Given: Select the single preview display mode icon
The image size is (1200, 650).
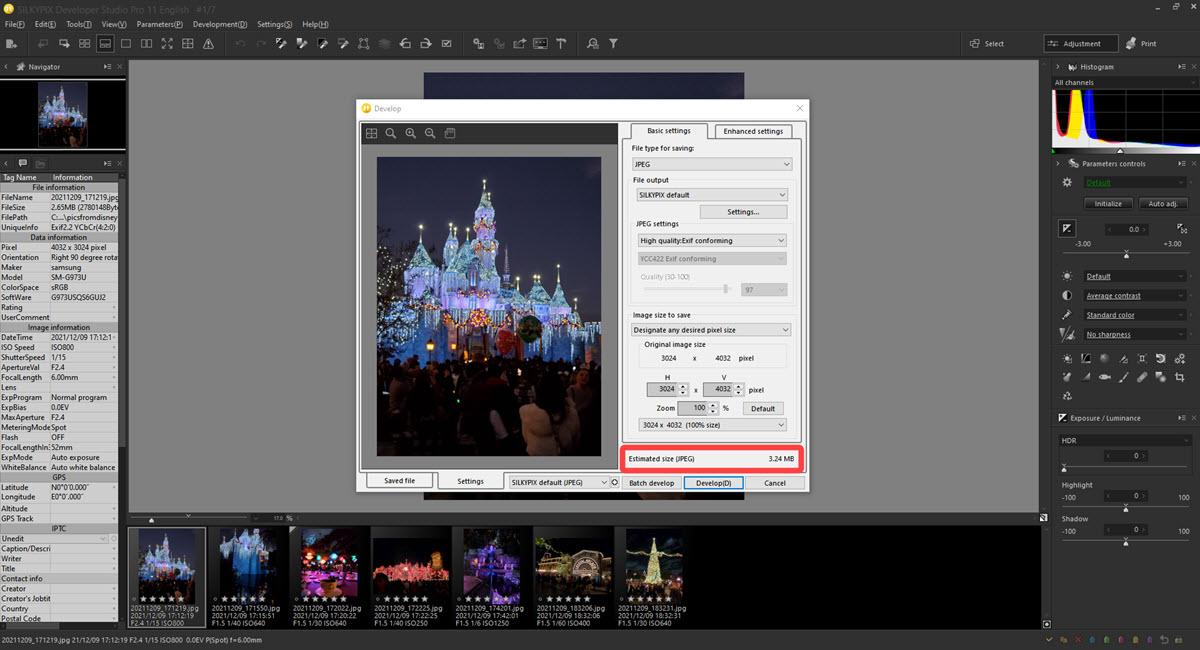Looking at the screenshot, I should pos(126,44).
